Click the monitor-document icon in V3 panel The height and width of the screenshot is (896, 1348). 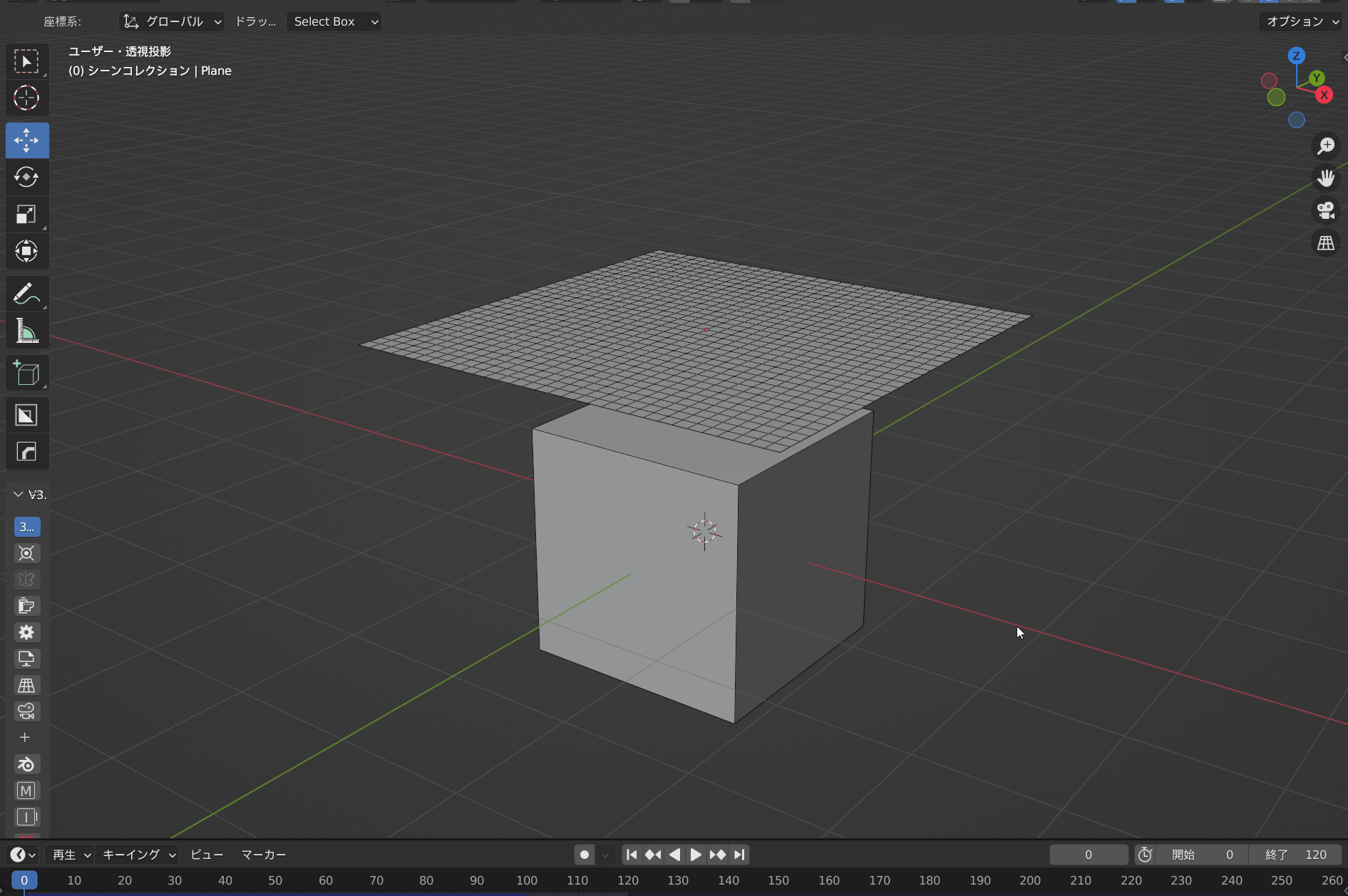[x=26, y=659]
